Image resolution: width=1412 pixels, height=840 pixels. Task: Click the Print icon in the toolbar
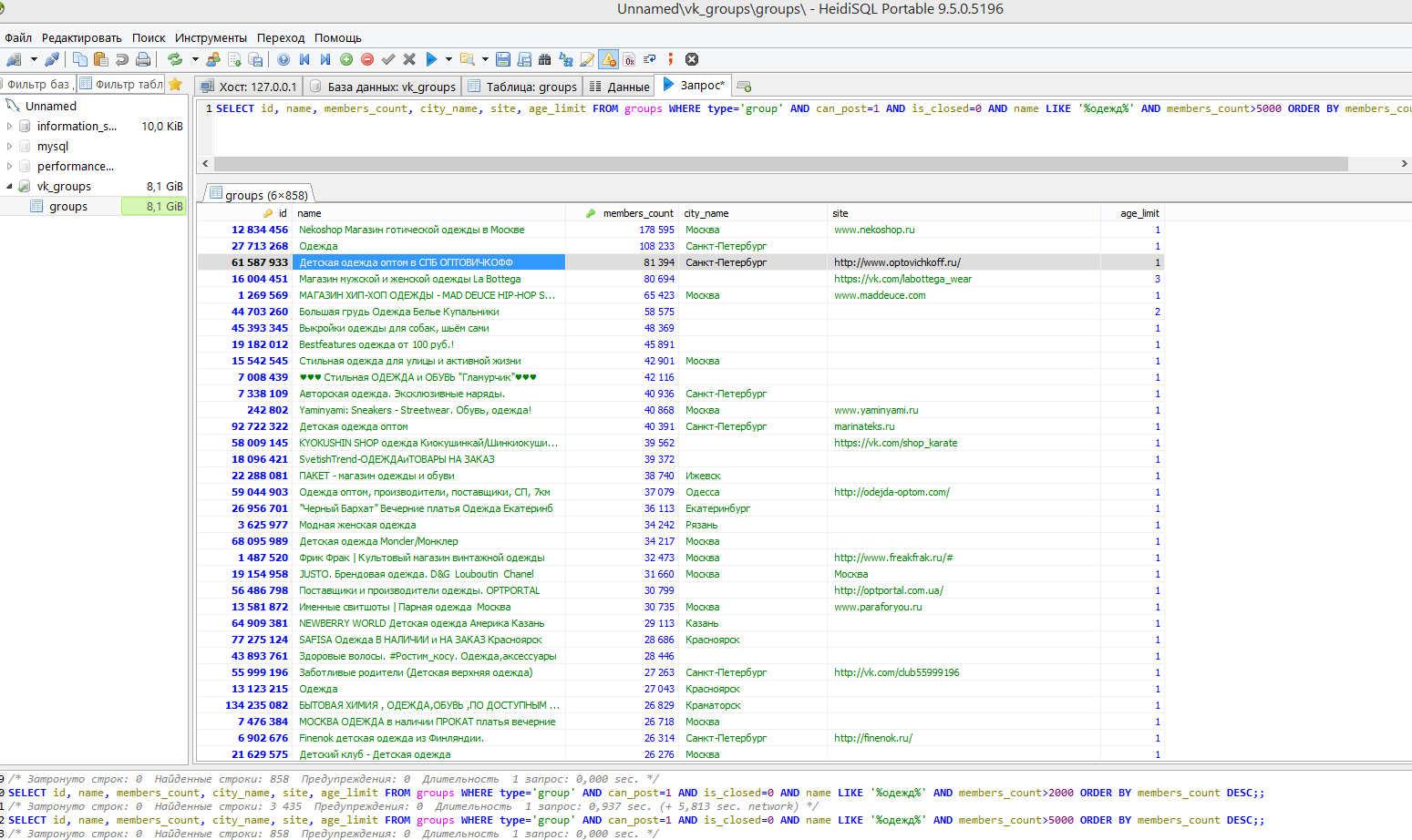pyautogui.click(x=143, y=59)
